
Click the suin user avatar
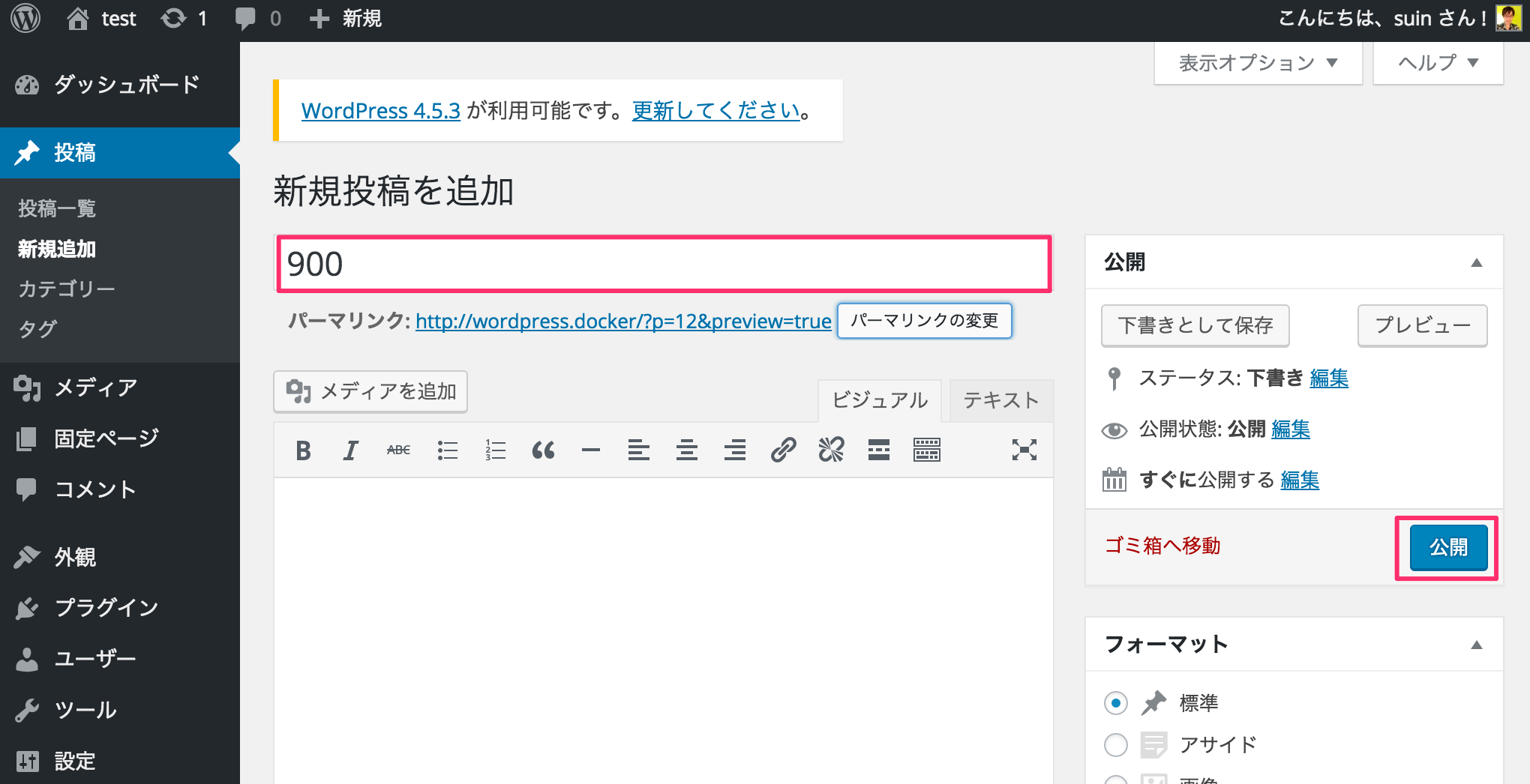[1508, 18]
